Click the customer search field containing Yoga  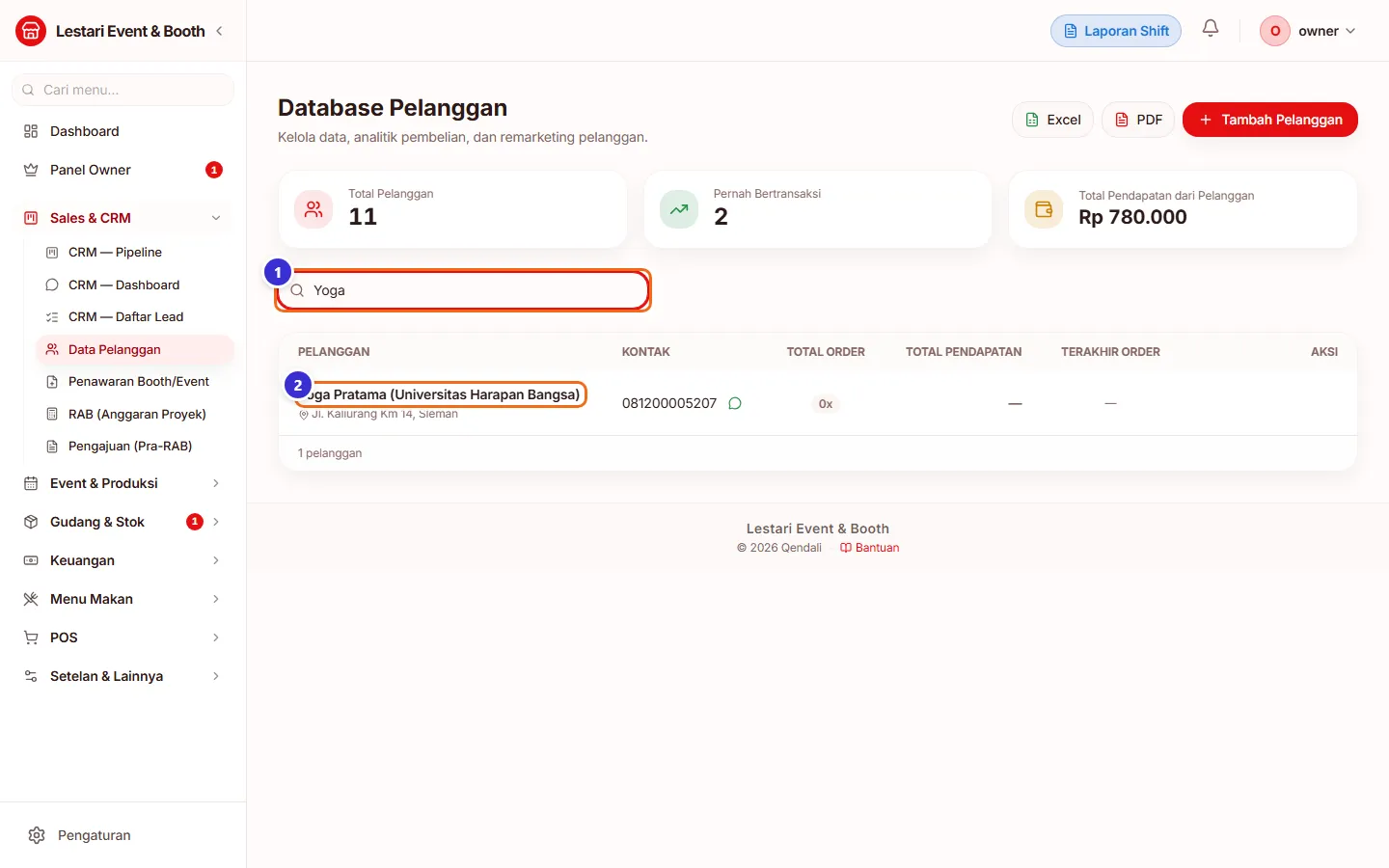pos(463,290)
